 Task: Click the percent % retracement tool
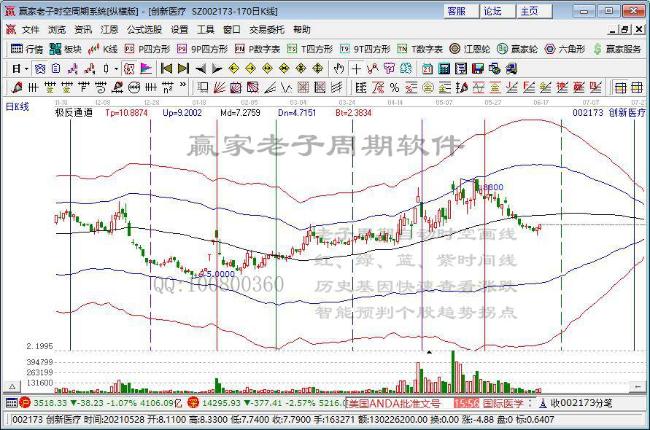(394, 87)
